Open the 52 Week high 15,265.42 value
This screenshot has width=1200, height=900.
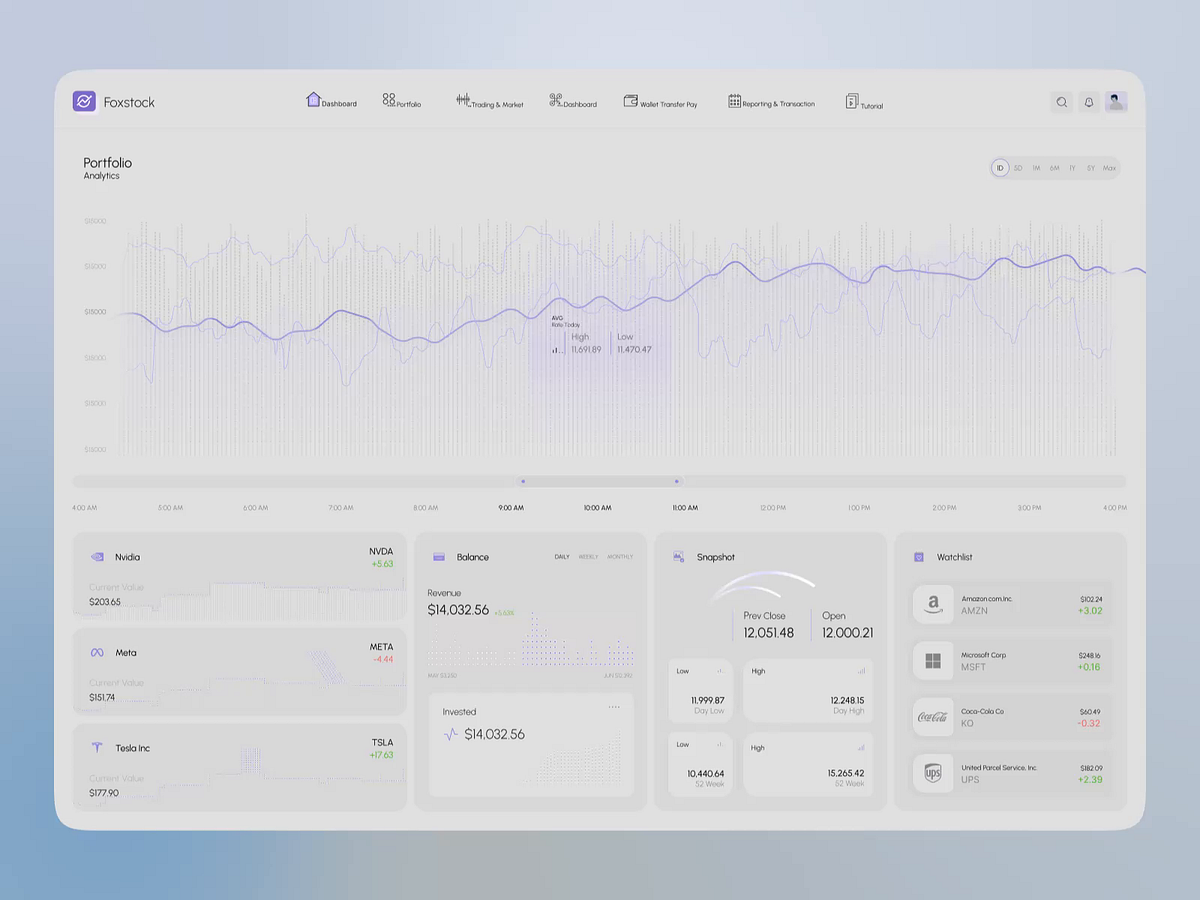(846, 773)
